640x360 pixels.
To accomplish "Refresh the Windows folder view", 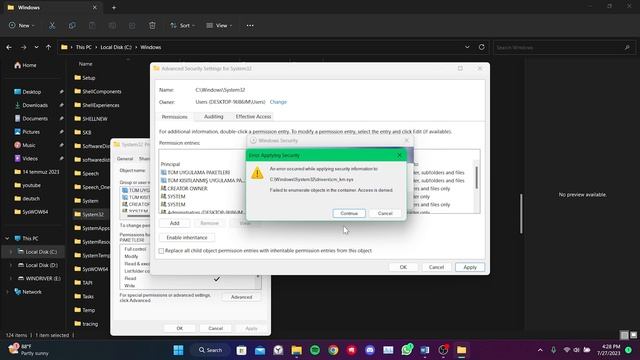I will pos(482,47).
